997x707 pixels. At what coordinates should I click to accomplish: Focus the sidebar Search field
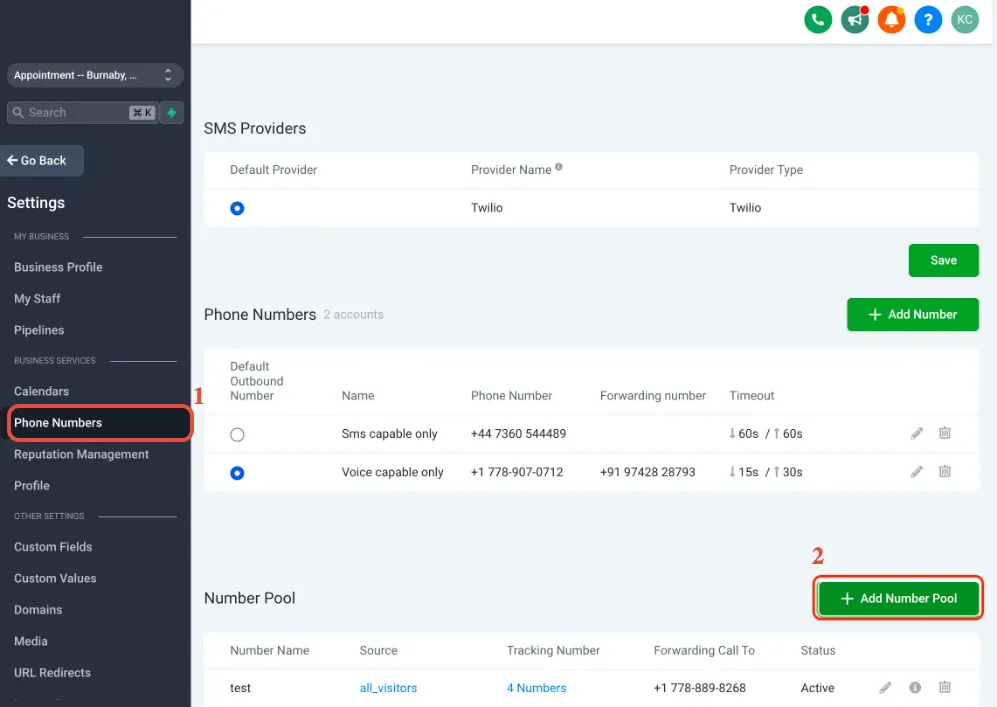(83, 113)
